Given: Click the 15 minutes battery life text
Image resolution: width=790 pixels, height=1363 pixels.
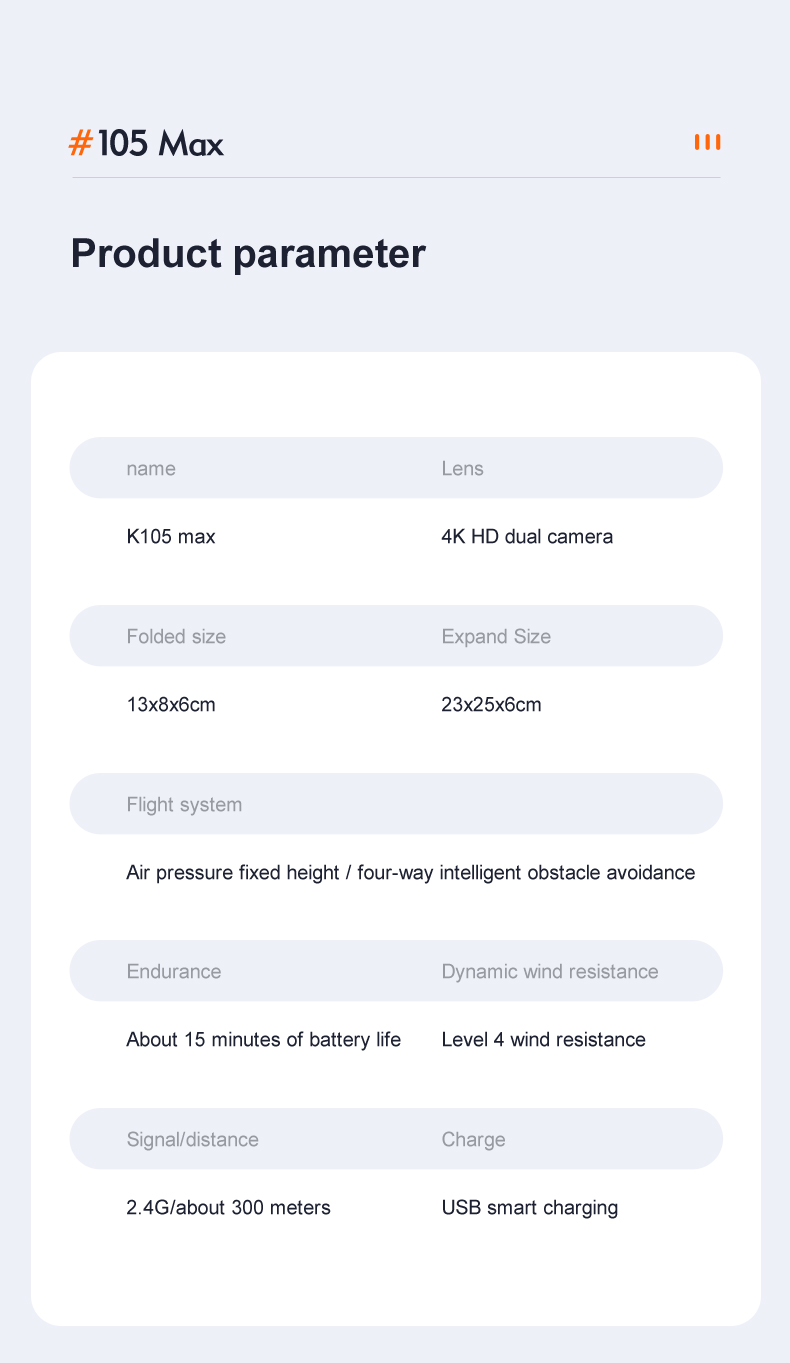Looking at the screenshot, I should coord(263,1040).
